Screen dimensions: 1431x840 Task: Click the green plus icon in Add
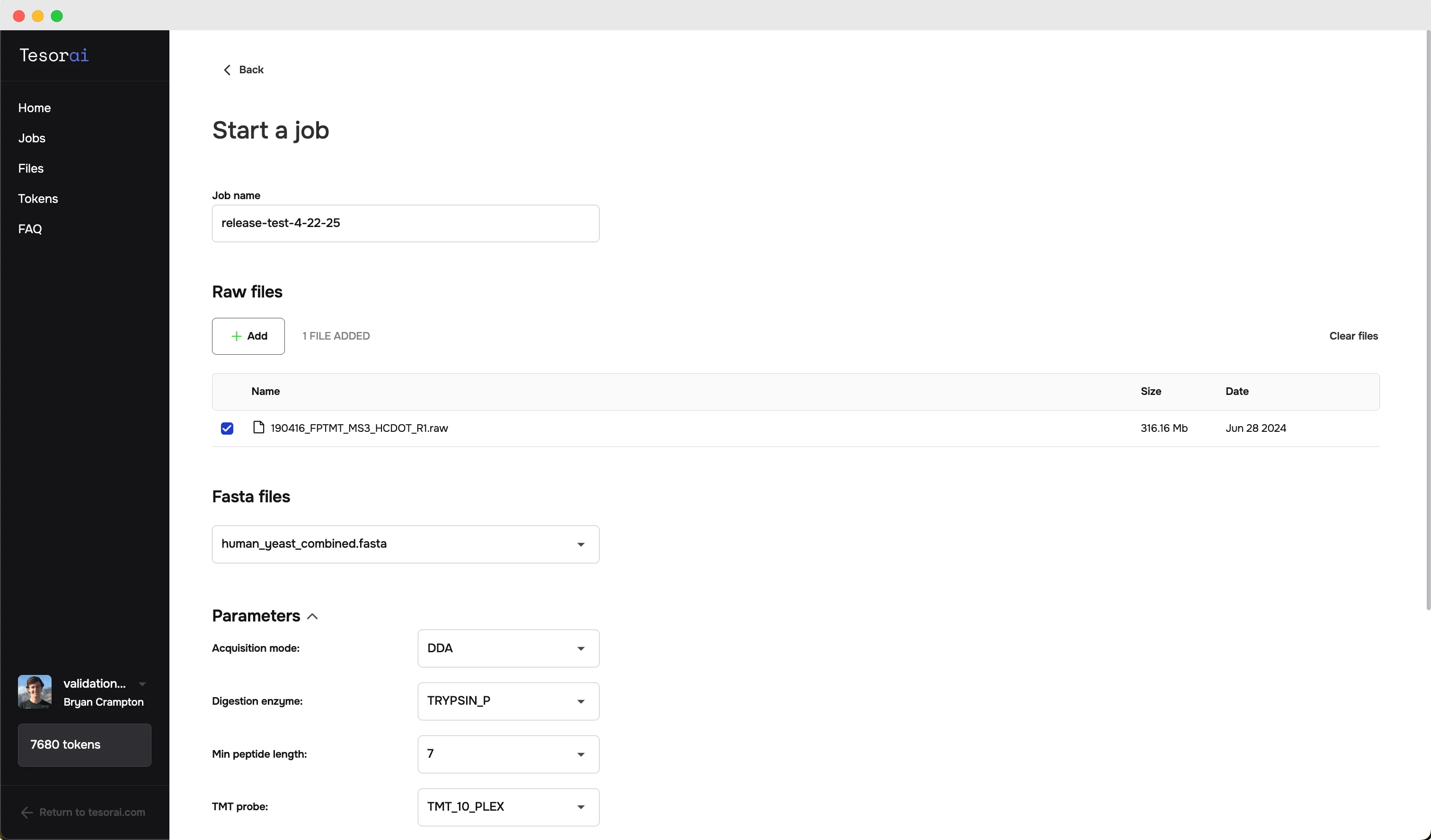tap(236, 336)
